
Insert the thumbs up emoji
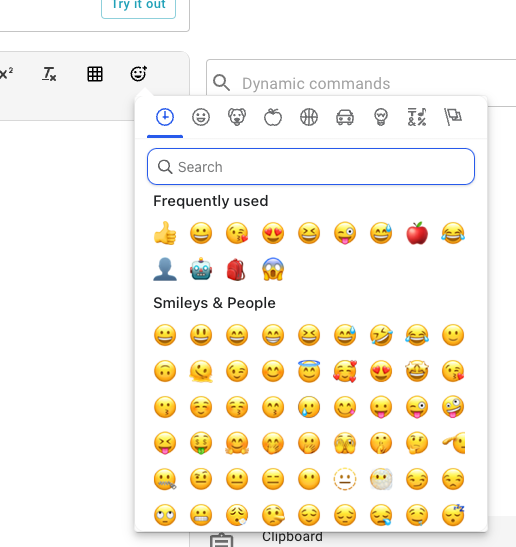click(165, 233)
